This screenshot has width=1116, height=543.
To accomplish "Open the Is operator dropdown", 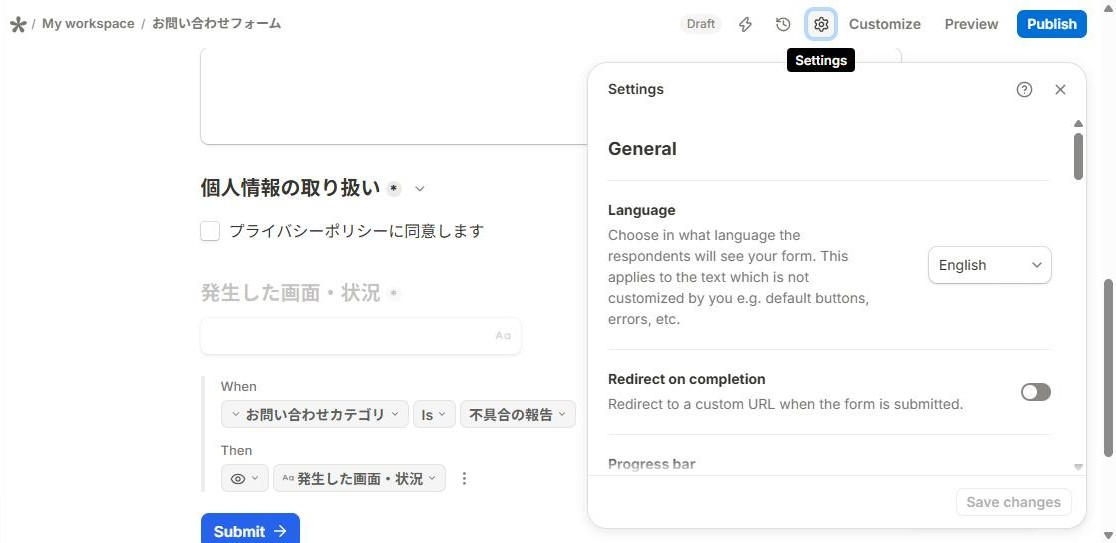I will pyautogui.click(x=434, y=414).
